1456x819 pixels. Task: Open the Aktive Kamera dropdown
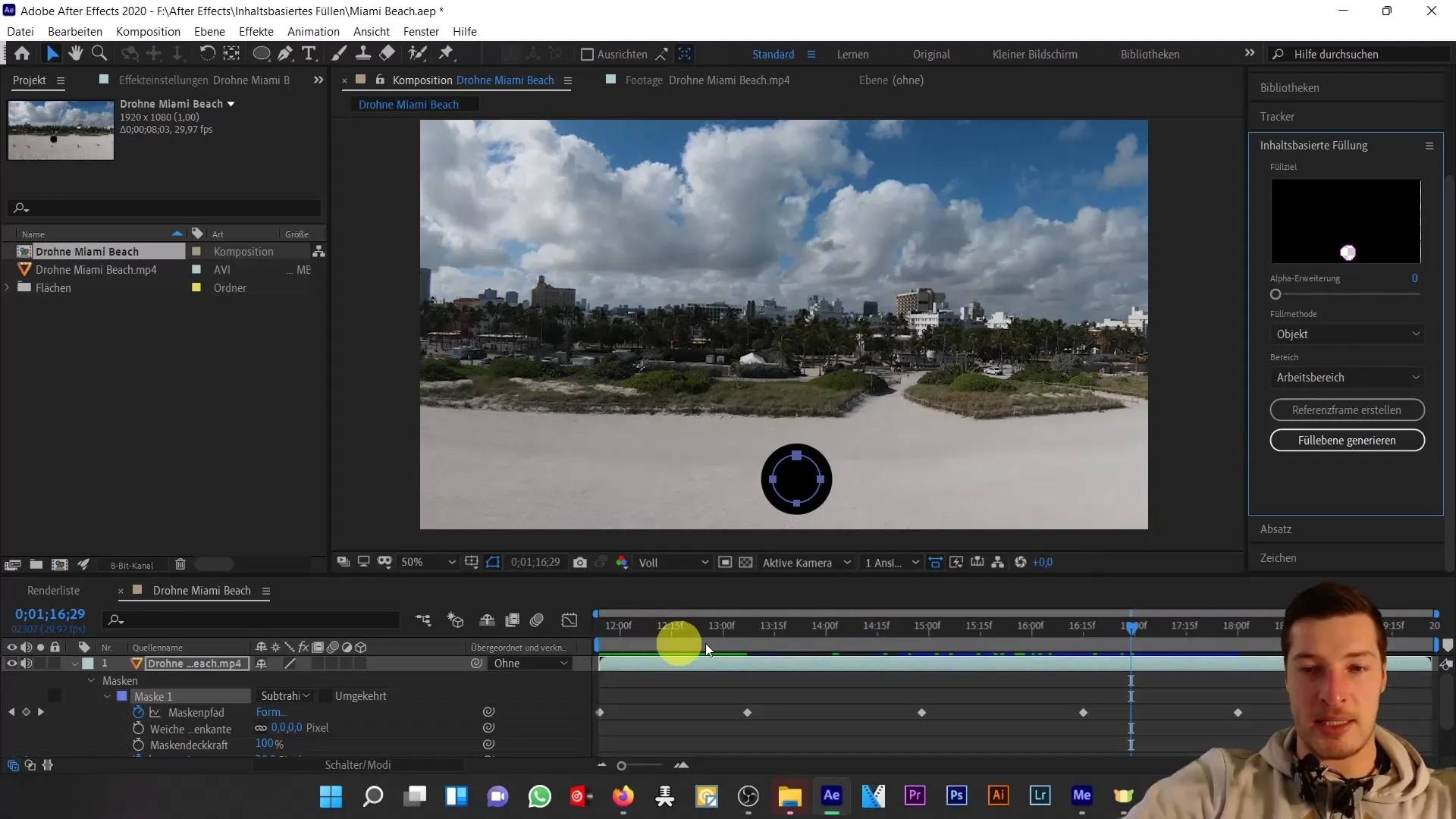pos(806,563)
